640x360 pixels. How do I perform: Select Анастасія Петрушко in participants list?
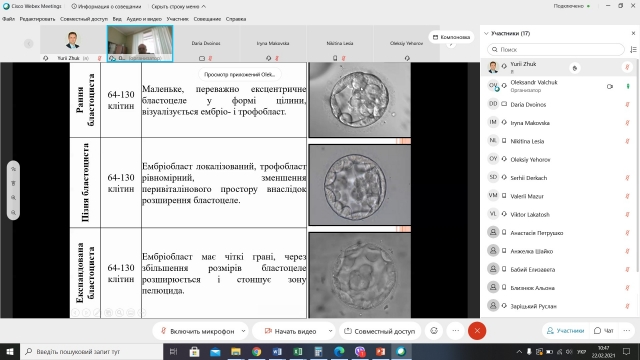click(558, 233)
